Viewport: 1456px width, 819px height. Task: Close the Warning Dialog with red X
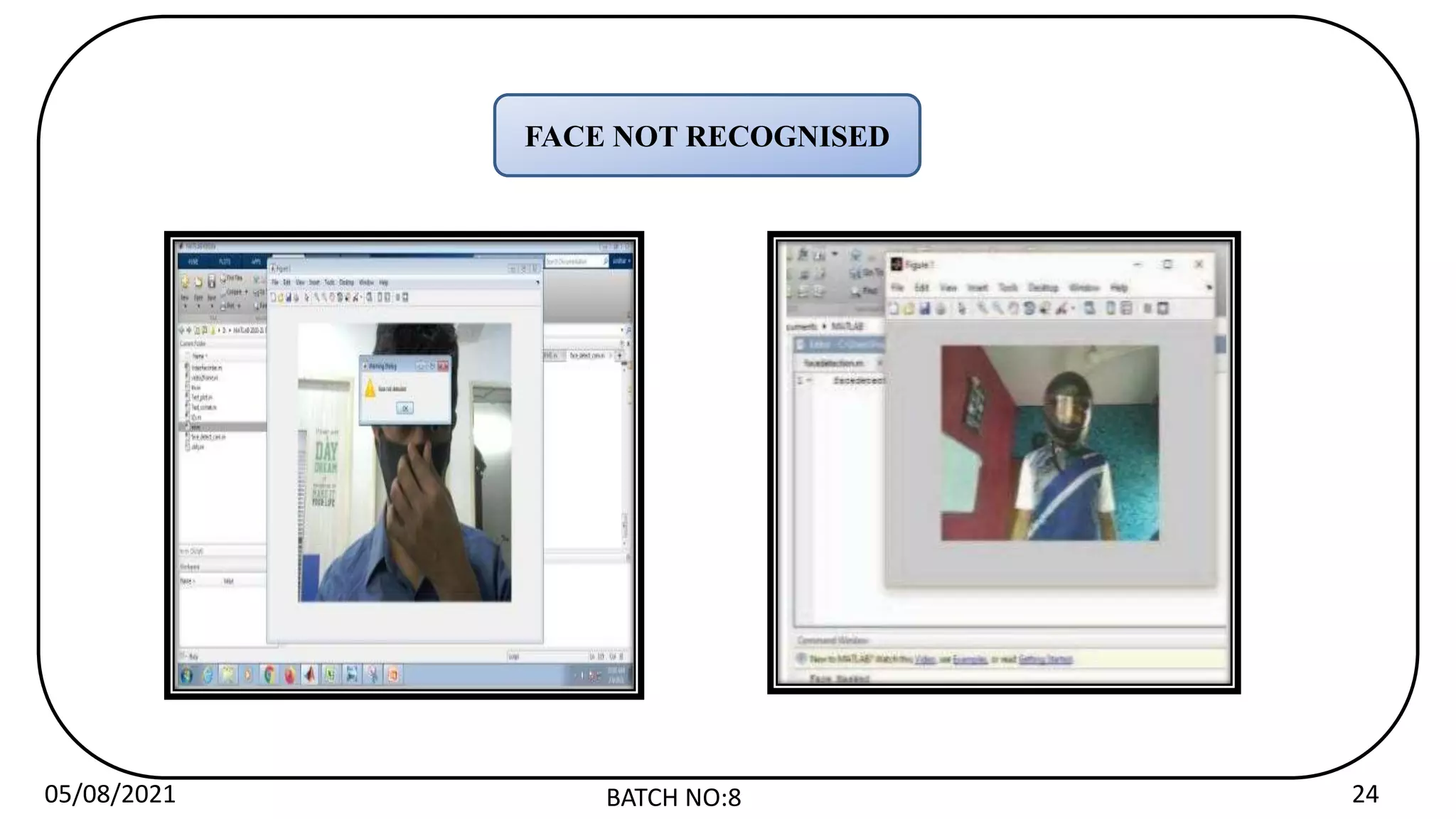443,366
